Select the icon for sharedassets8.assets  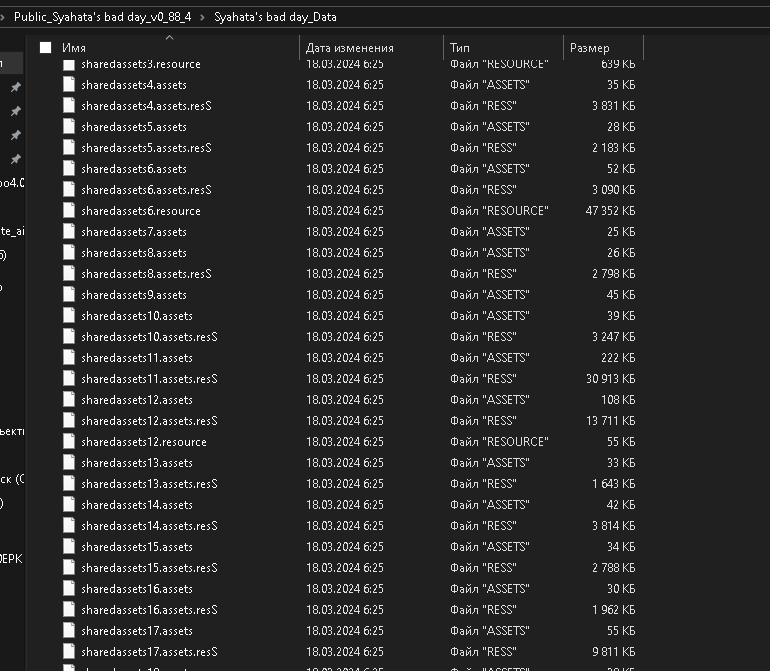coord(69,253)
